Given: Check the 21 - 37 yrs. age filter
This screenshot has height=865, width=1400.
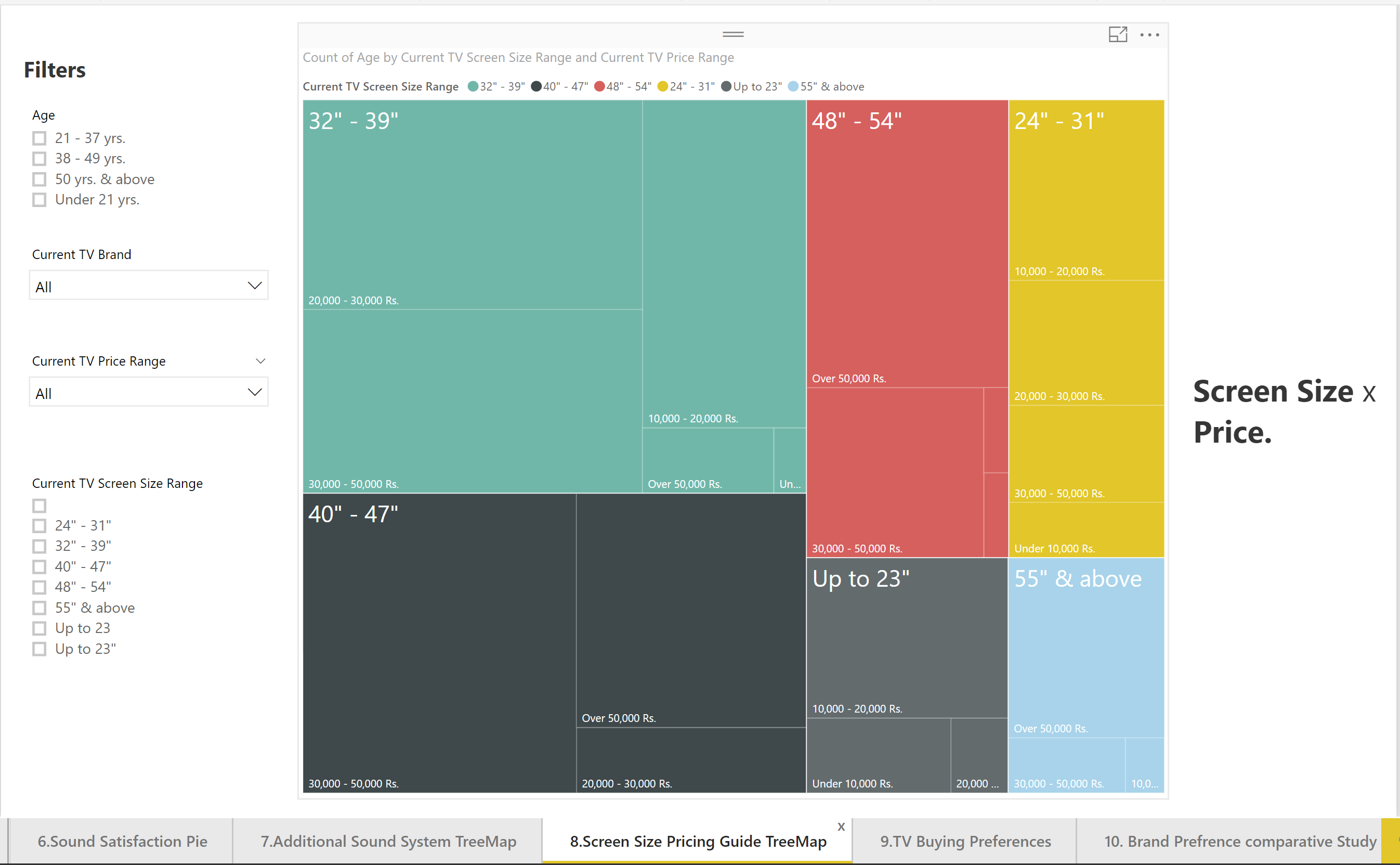Looking at the screenshot, I should 40,138.
